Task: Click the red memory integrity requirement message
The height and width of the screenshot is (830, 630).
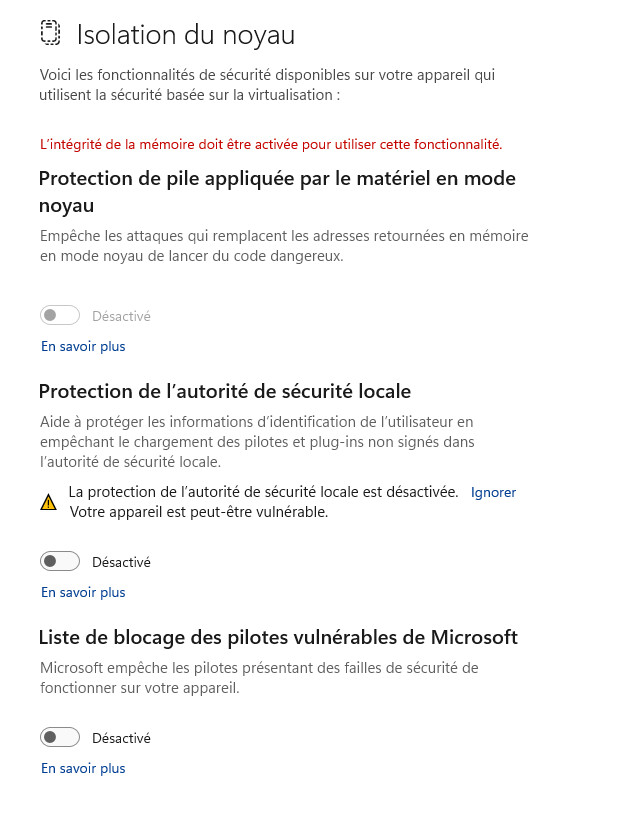Action: [x=271, y=144]
